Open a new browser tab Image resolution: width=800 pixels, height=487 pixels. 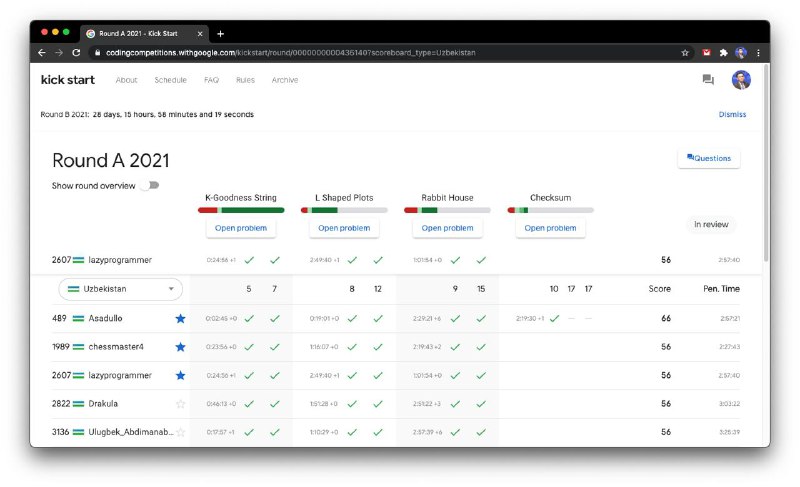[220, 34]
